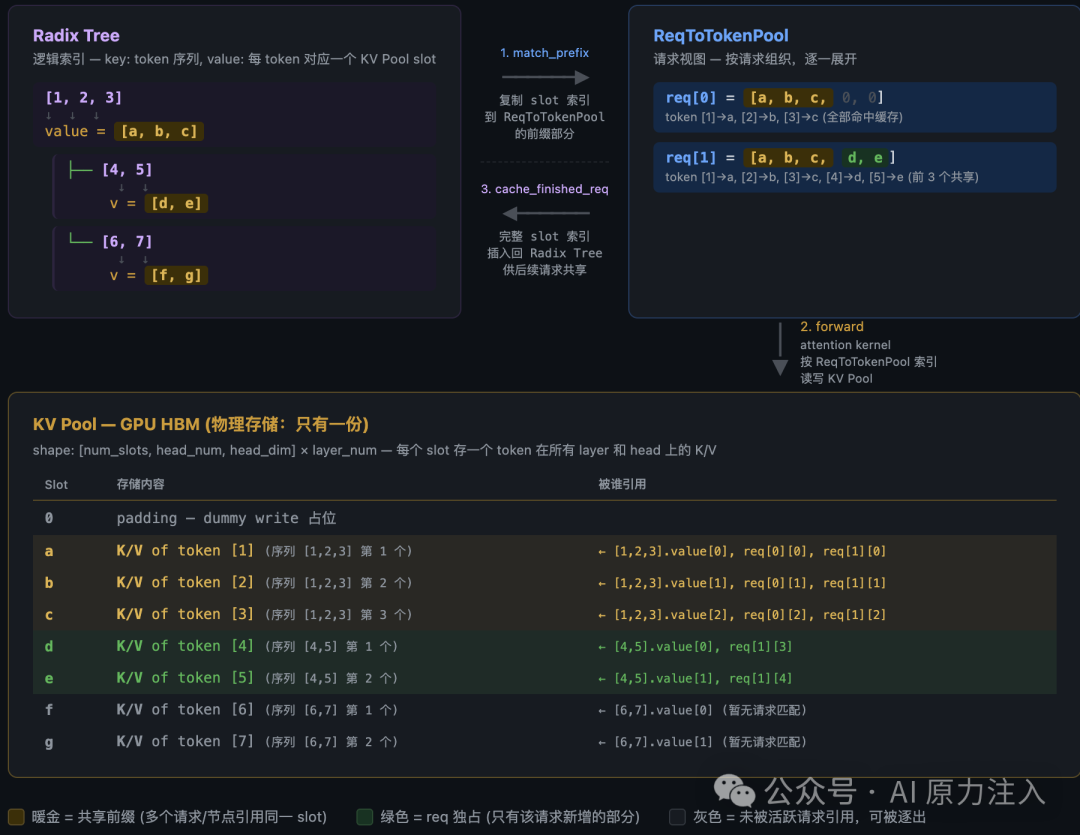
Task: Click the WeChat logo icon
Action: (x=734, y=790)
